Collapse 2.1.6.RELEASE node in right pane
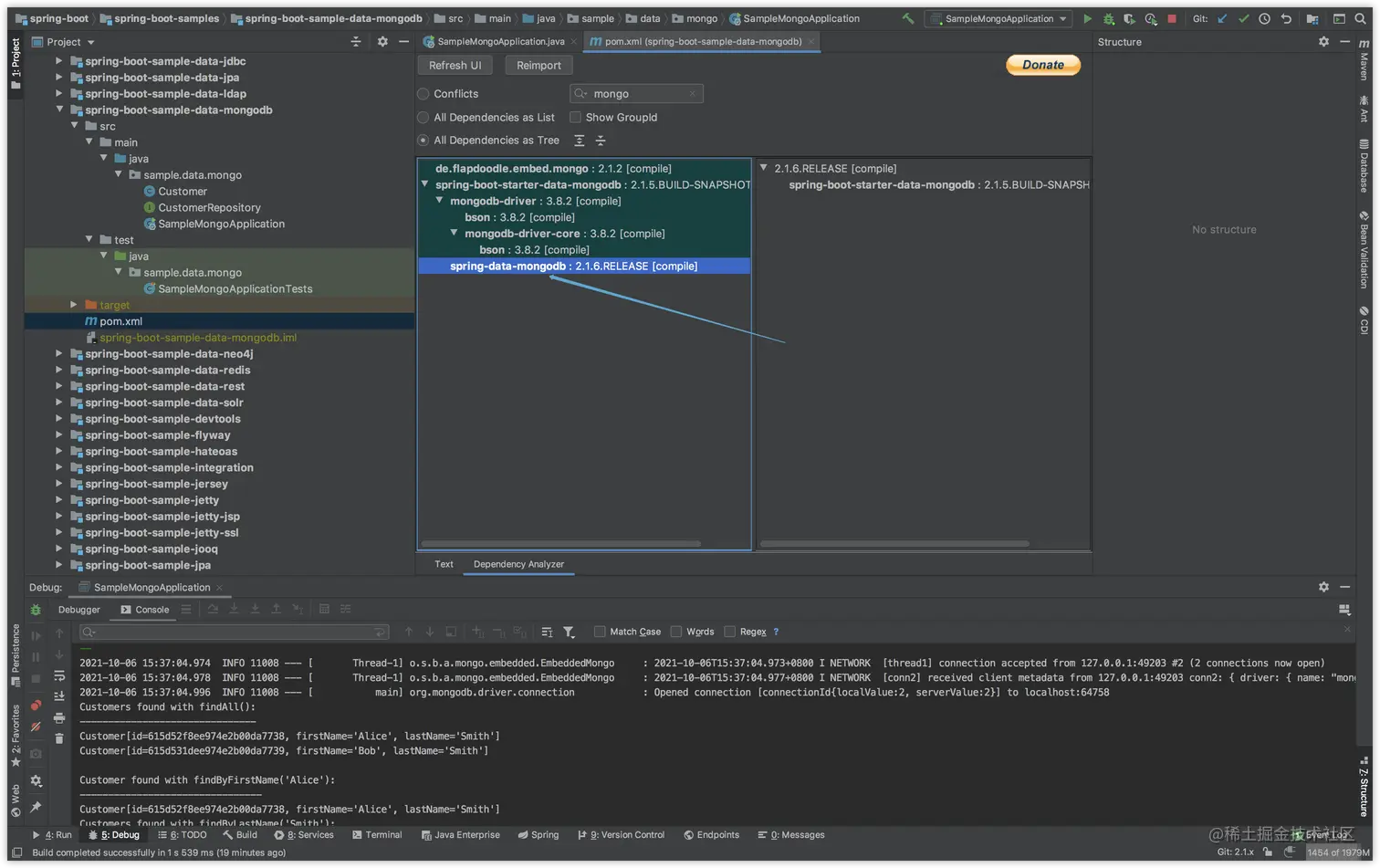The width and height of the screenshot is (1380, 868). click(x=764, y=168)
